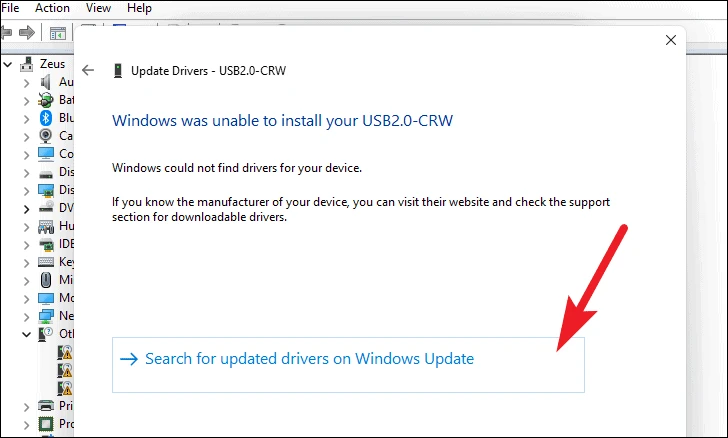Viewport: 728px width, 438px height.
Task: Select the Printers category icon
Action: 46,406
